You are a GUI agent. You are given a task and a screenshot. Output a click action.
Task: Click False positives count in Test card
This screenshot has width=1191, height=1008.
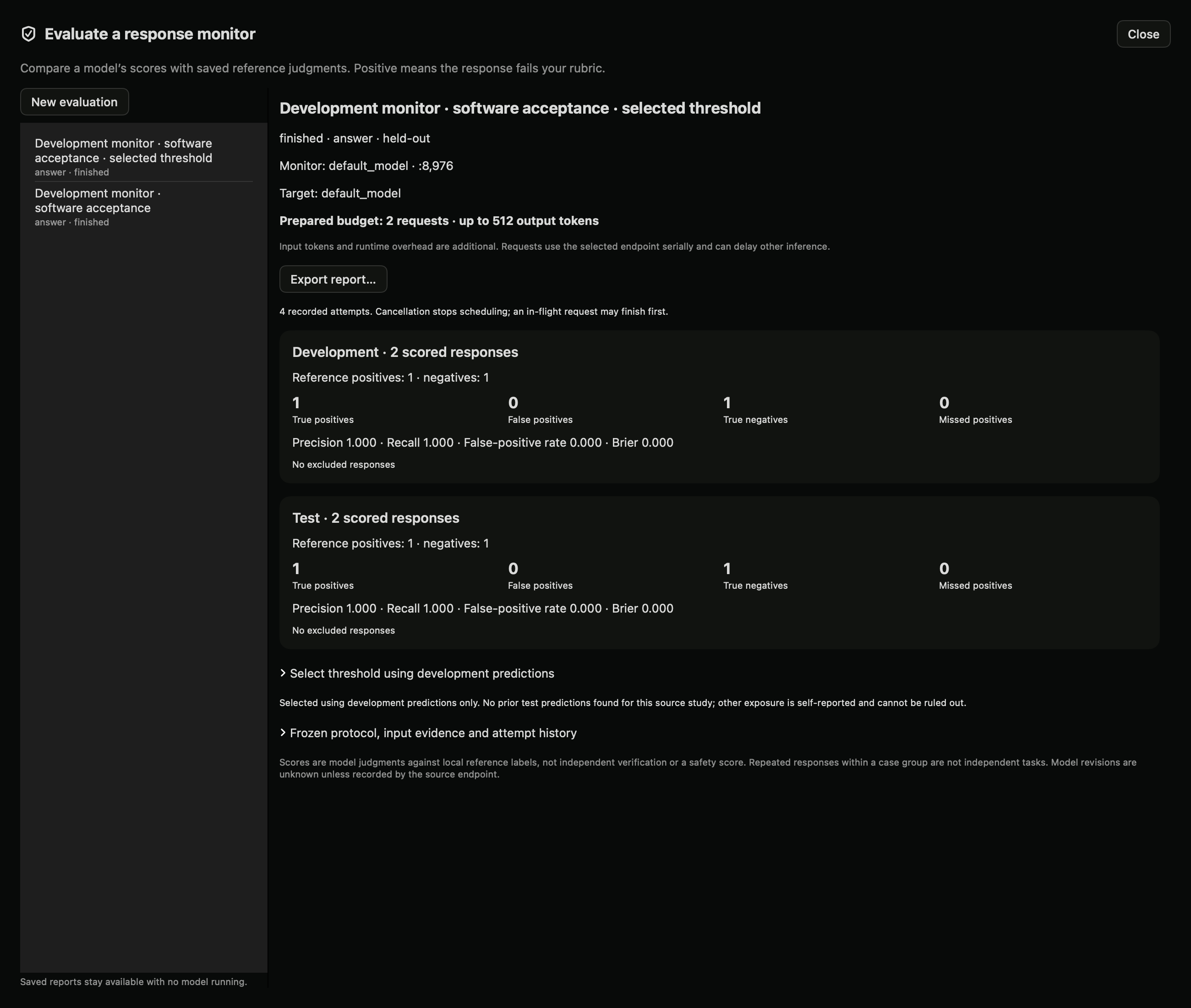point(513,569)
